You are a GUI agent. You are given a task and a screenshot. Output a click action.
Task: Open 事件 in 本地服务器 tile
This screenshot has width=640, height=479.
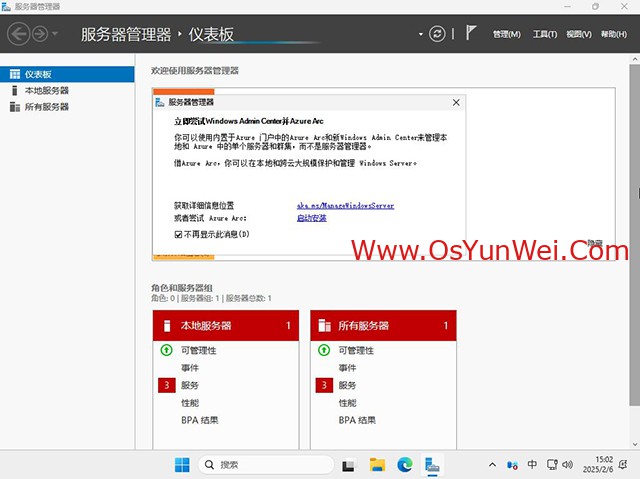point(190,368)
